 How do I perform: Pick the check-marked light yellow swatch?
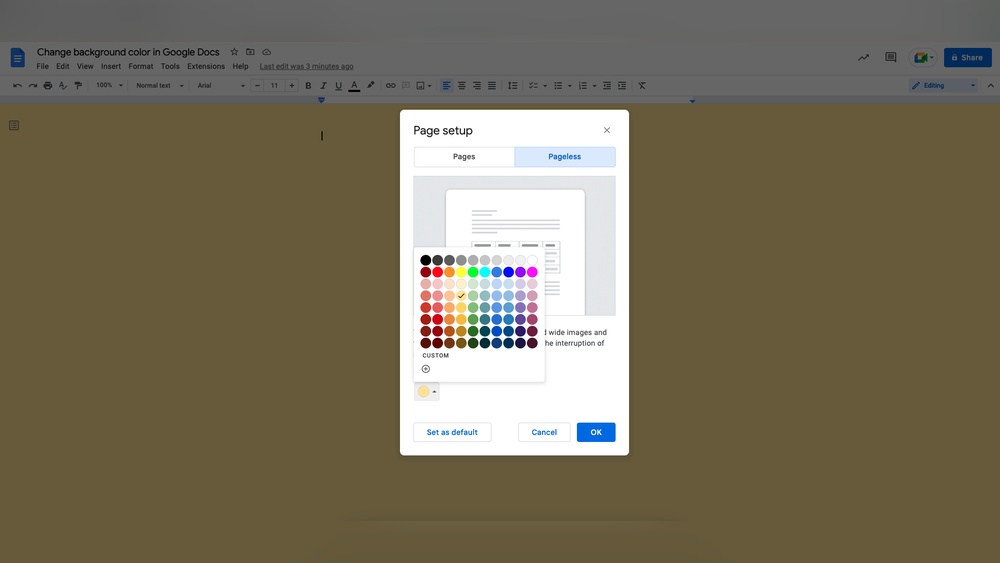coord(461,296)
